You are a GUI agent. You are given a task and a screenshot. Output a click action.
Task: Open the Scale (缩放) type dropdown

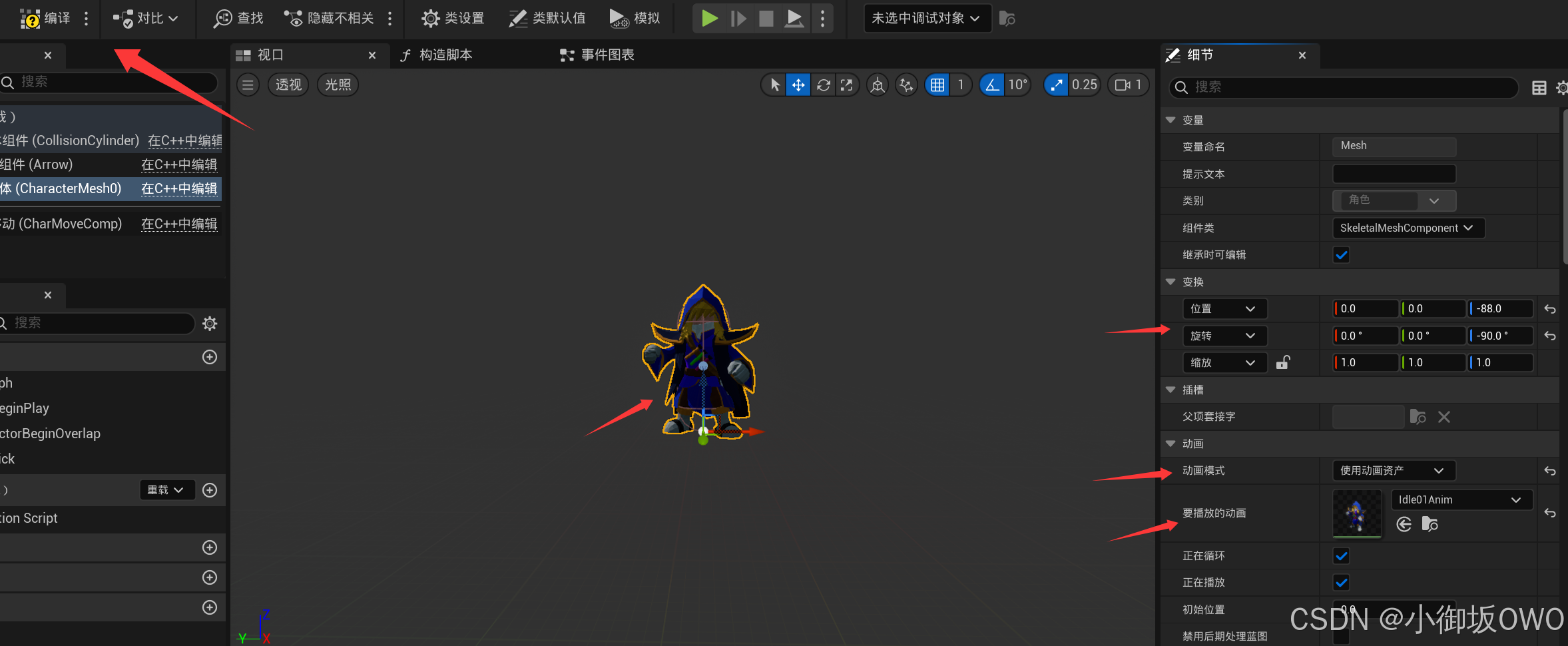(1224, 363)
